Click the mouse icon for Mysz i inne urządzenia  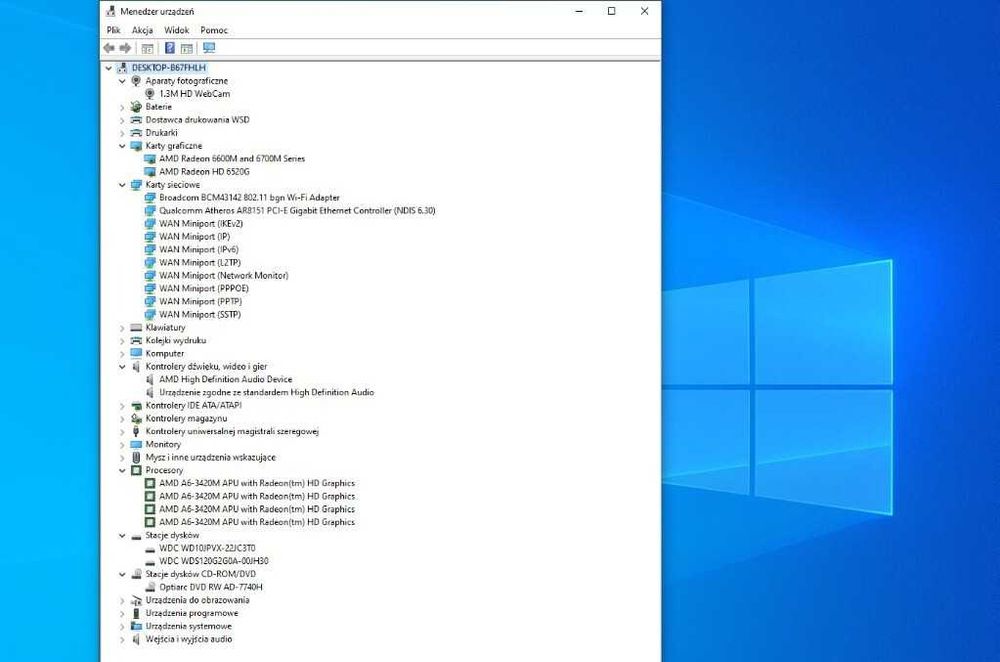click(136, 457)
